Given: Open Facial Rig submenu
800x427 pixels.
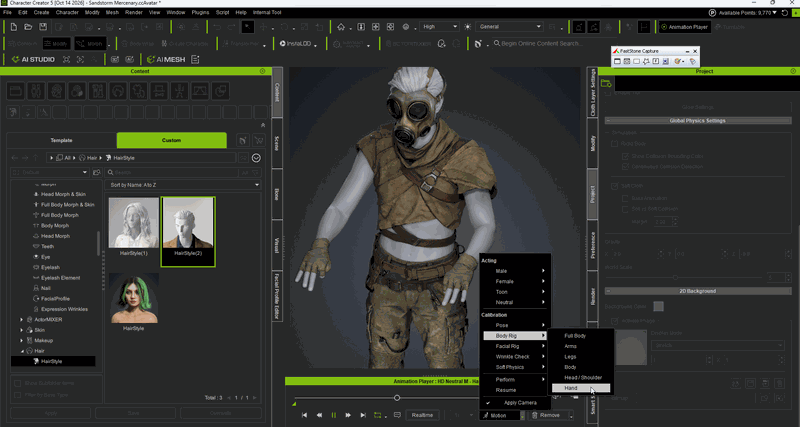Looking at the screenshot, I should point(515,346).
